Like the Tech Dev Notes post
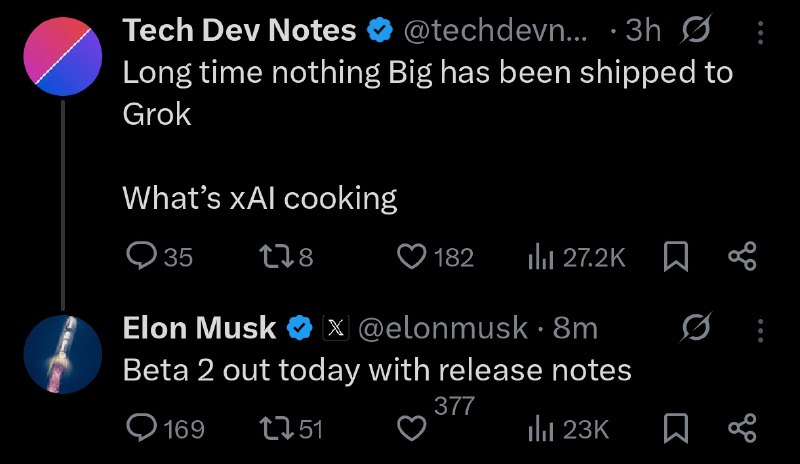 coord(412,257)
